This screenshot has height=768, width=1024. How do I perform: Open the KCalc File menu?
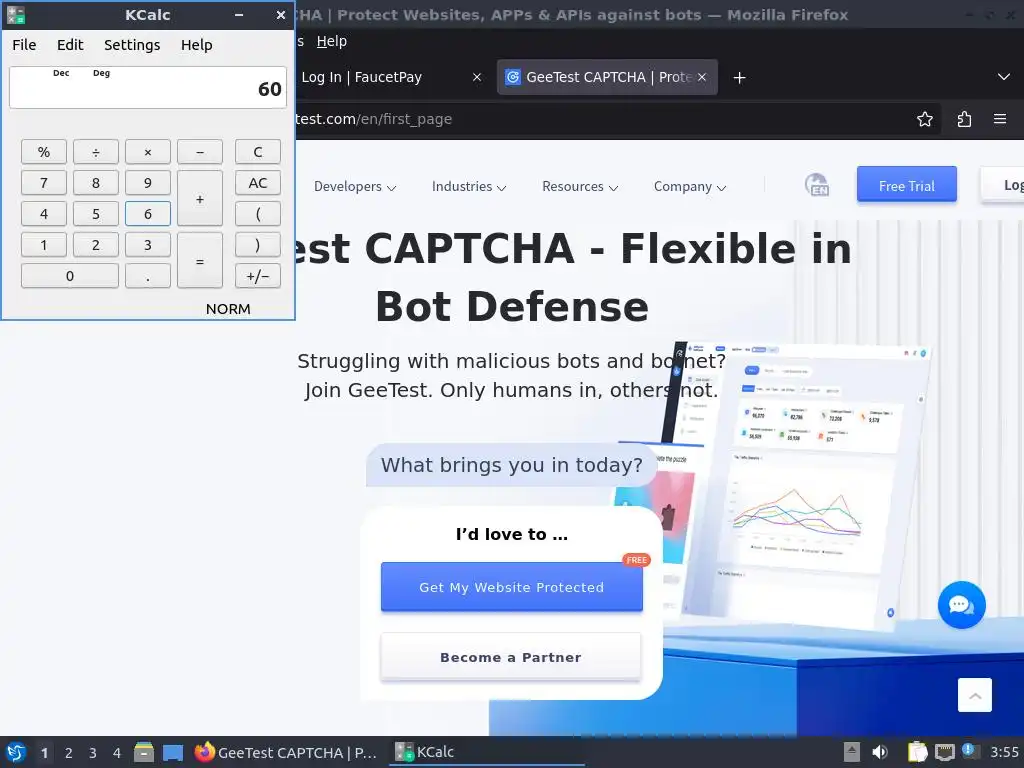[24, 45]
